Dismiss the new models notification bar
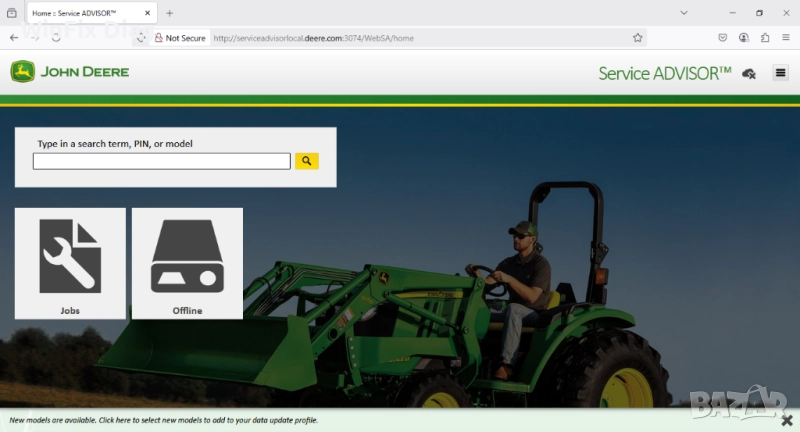Viewport: 800px width, 432px height. coord(786,420)
